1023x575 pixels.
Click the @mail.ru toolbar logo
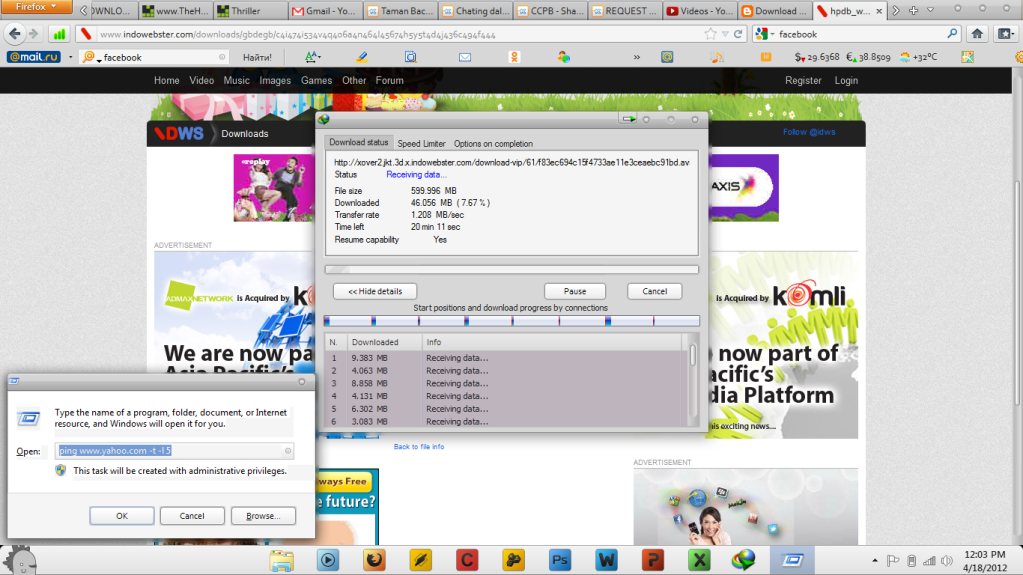[x=33, y=57]
